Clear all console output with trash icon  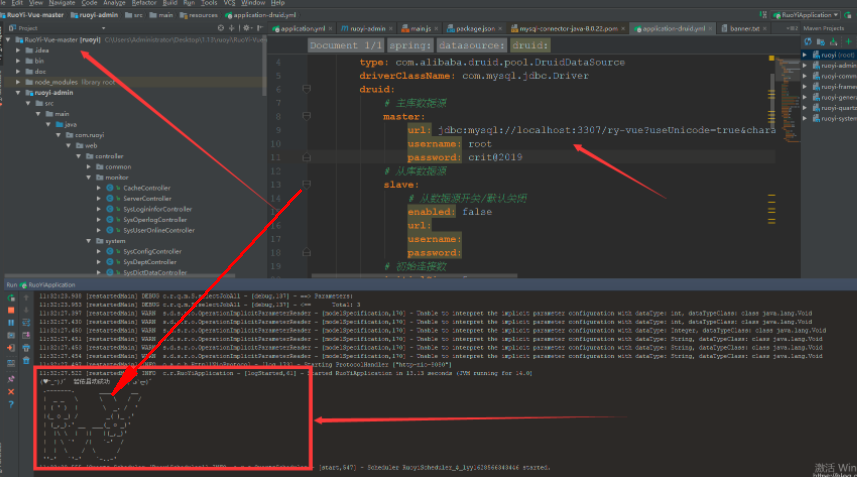[x=26, y=361]
